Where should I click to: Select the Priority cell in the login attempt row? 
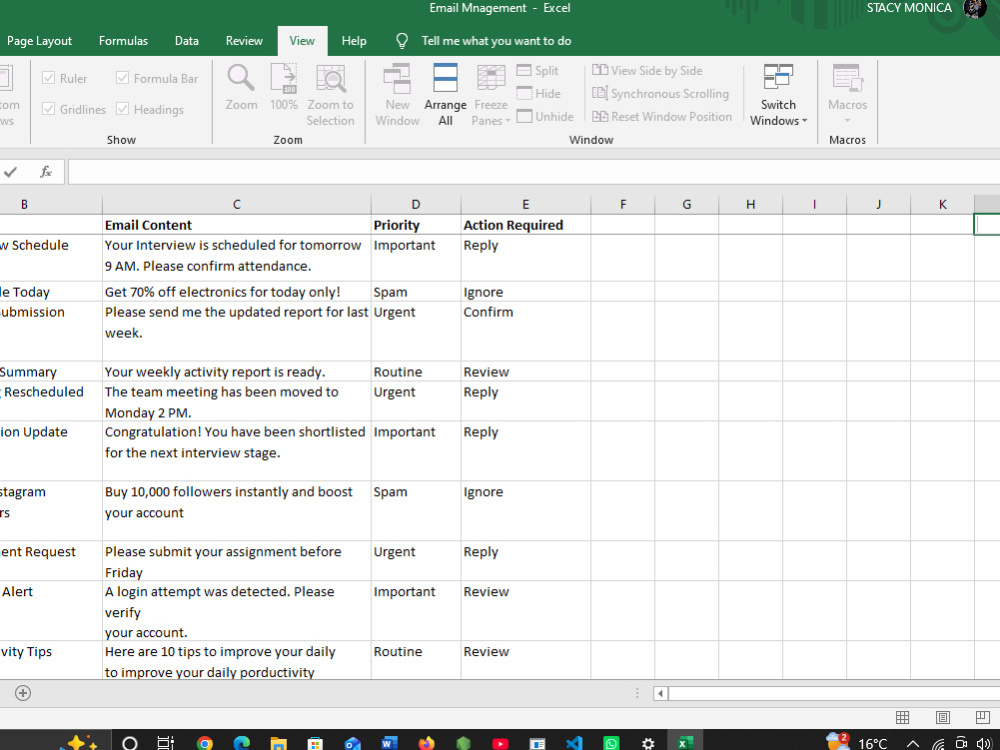click(x=416, y=611)
